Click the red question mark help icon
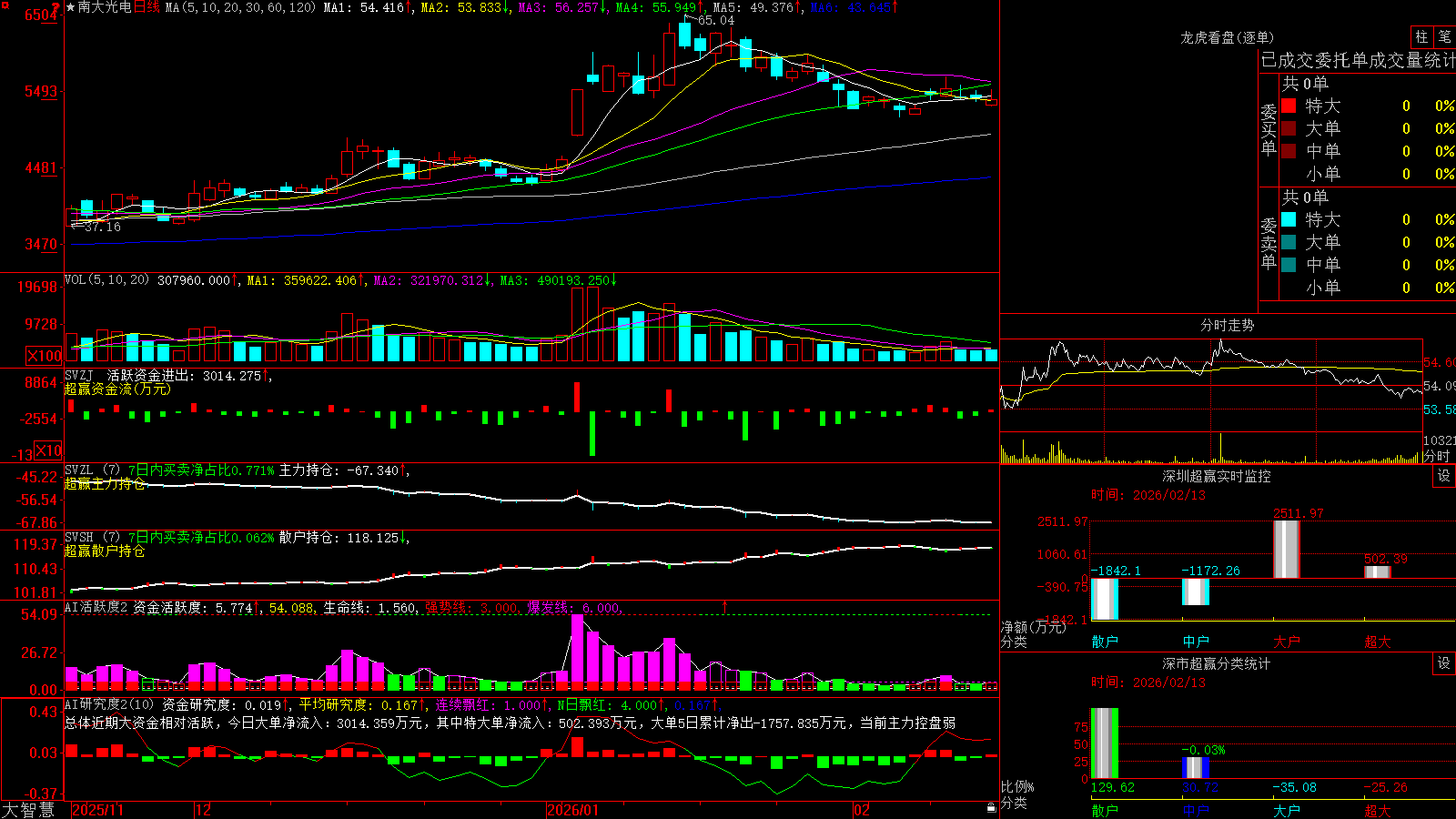 [56, 7]
